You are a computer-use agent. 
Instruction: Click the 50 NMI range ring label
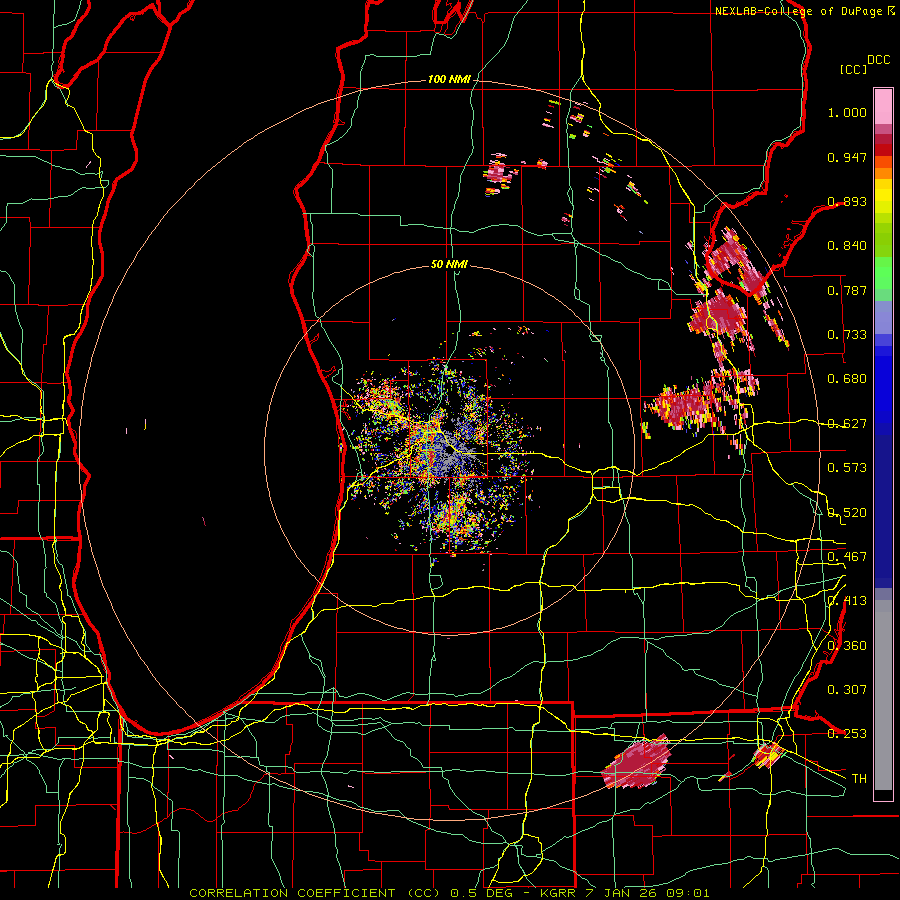click(449, 265)
